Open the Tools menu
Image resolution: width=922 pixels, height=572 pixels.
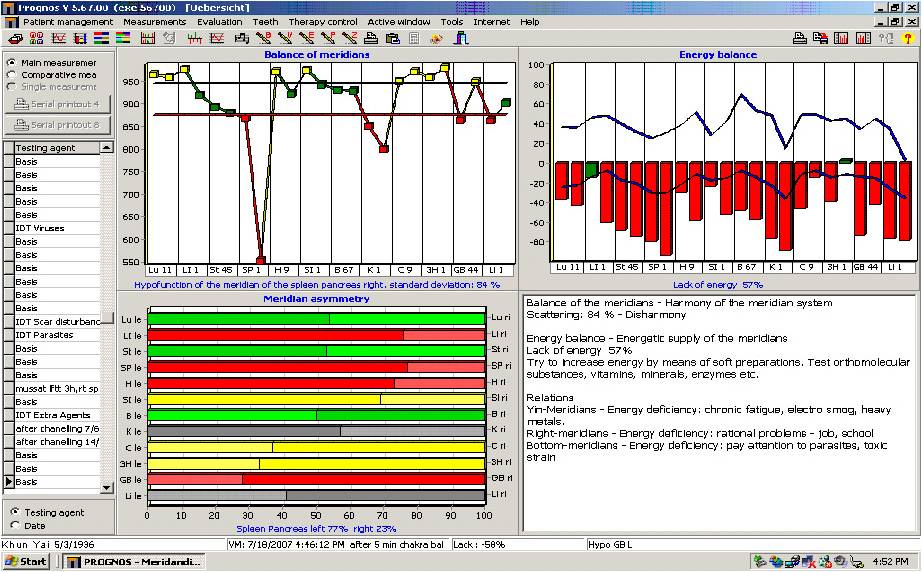tap(452, 22)
